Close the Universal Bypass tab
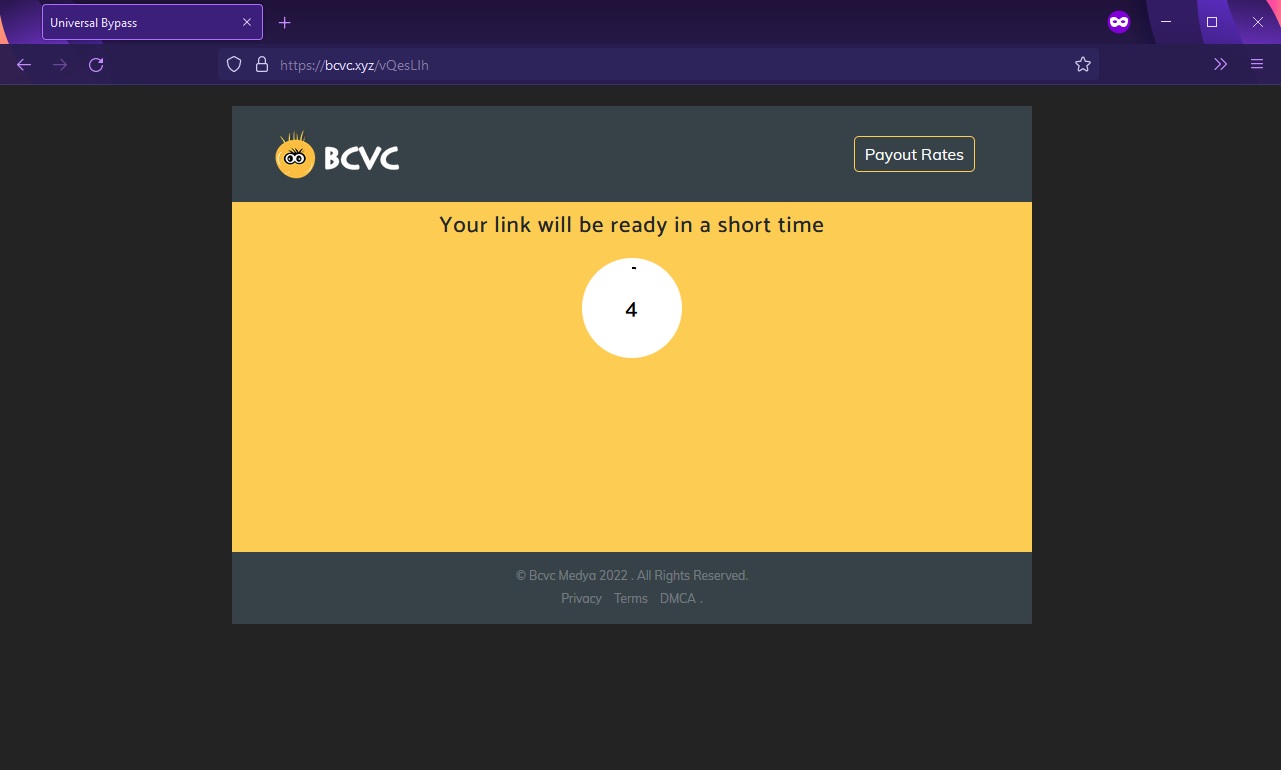The image size is (1281, 770). [x=247, y=22]
